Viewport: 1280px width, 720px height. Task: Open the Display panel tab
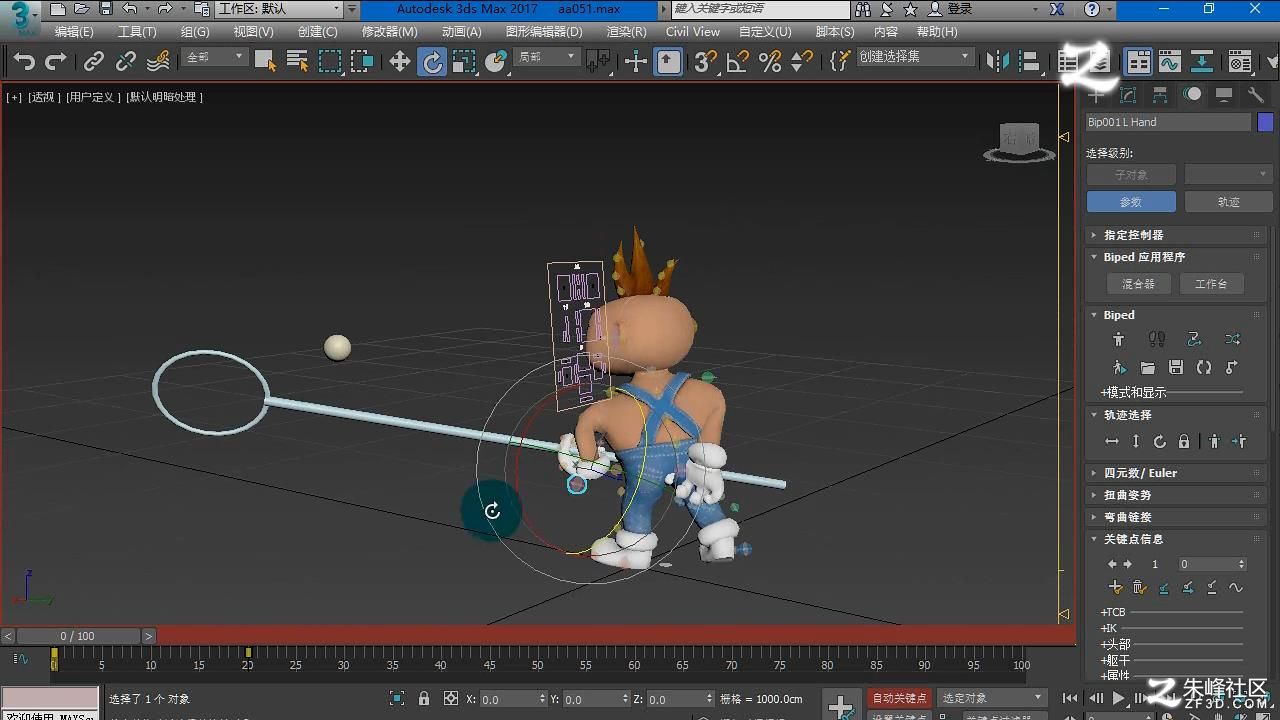(1224, 95)
